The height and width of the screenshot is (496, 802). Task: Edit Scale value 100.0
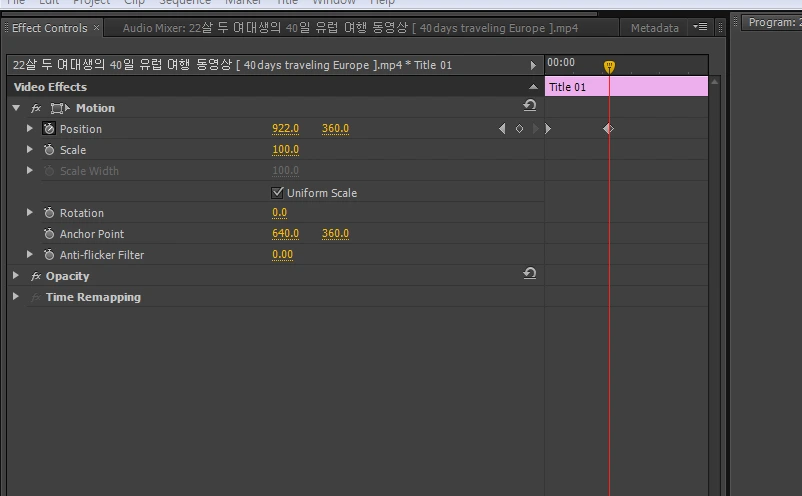tap(285, 150)
